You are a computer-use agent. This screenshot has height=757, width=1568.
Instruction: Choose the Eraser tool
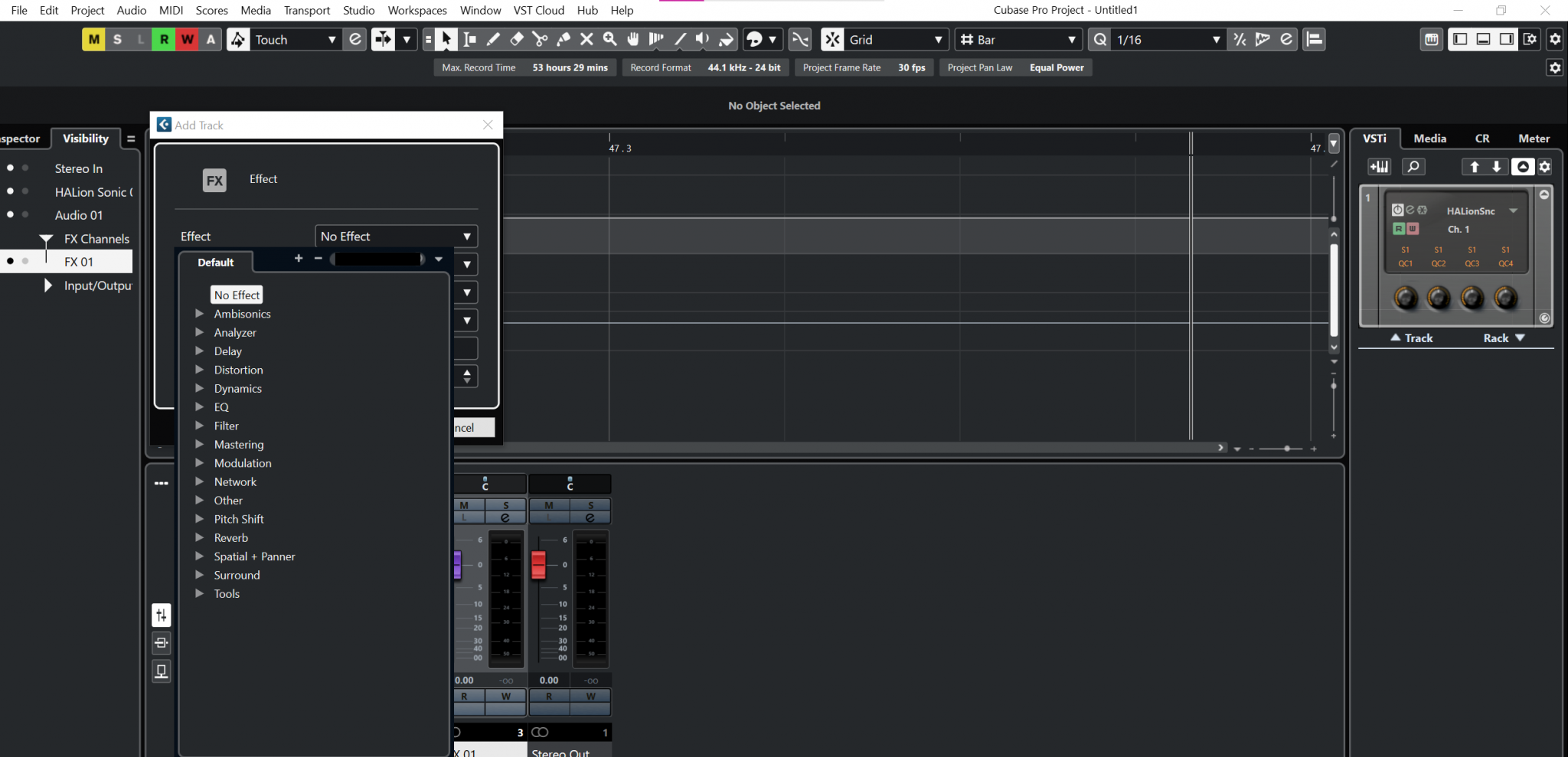[x=518, y=39]
